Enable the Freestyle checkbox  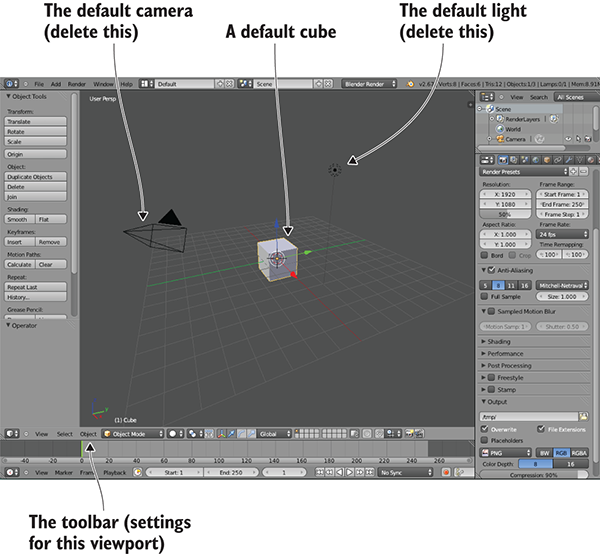click(492, 378)
